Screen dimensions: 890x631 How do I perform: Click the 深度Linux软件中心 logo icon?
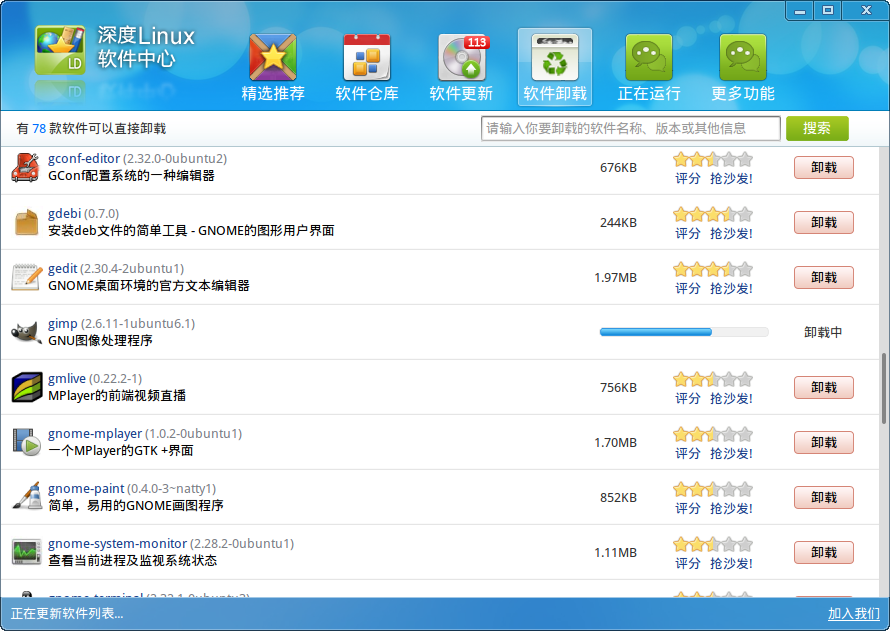tap(60, 50)
